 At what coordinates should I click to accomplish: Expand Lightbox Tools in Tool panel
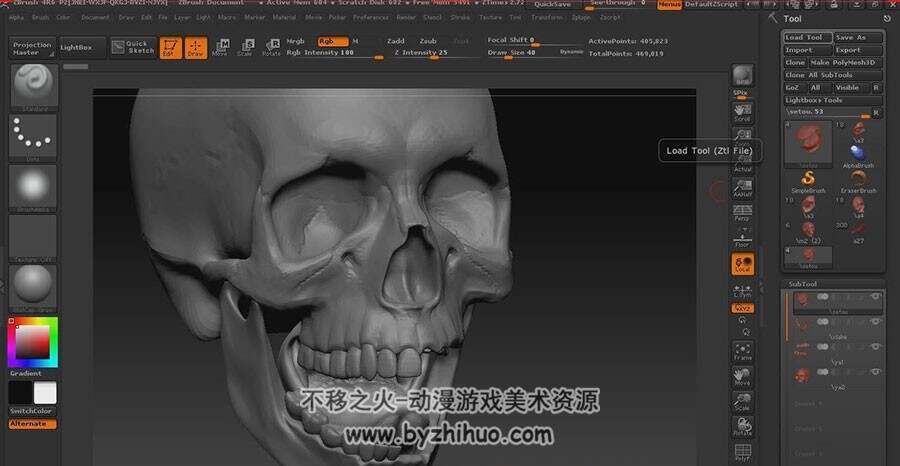[833, 100]
